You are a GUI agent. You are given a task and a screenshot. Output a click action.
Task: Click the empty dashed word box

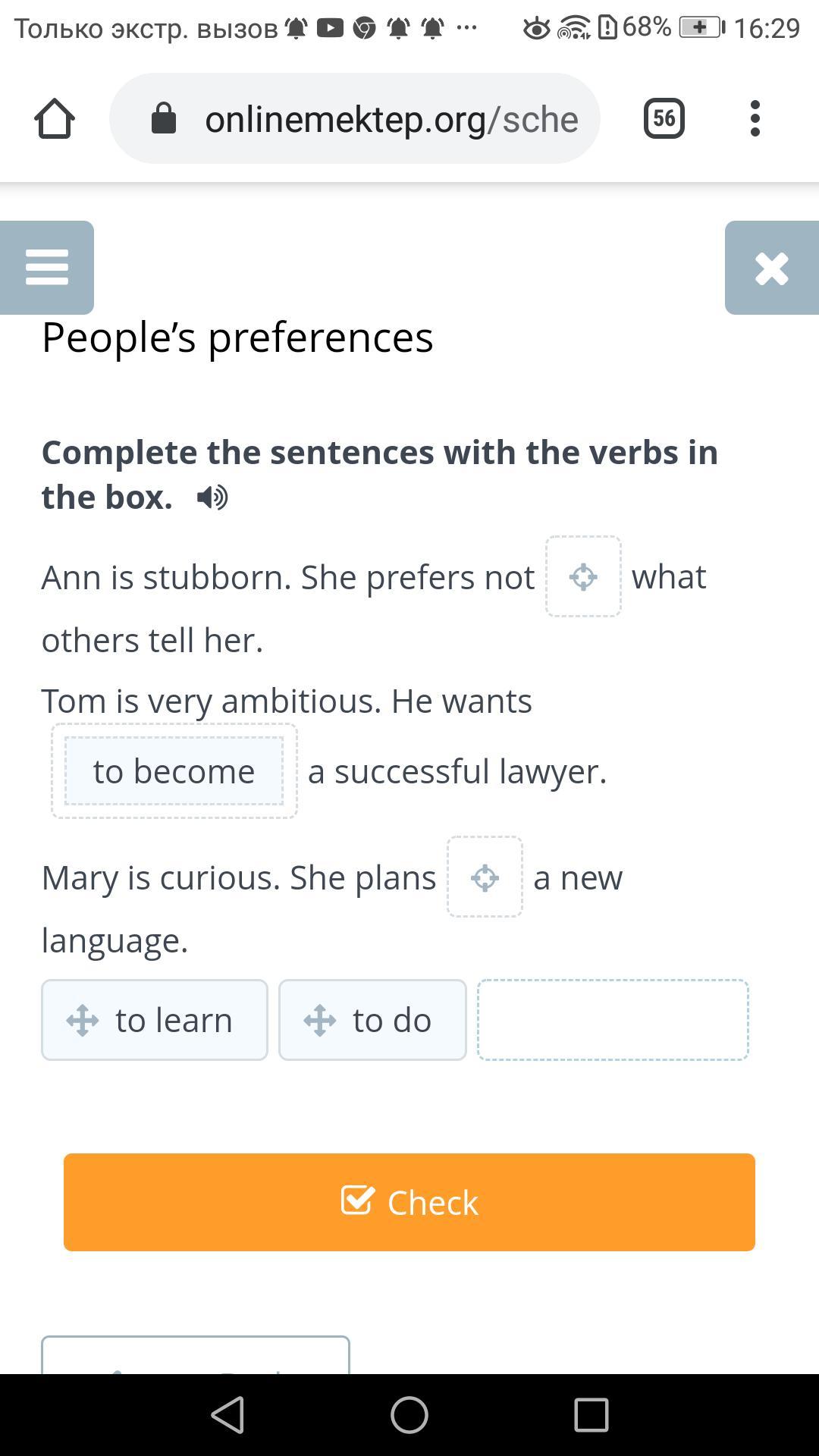pos(613,1020)
